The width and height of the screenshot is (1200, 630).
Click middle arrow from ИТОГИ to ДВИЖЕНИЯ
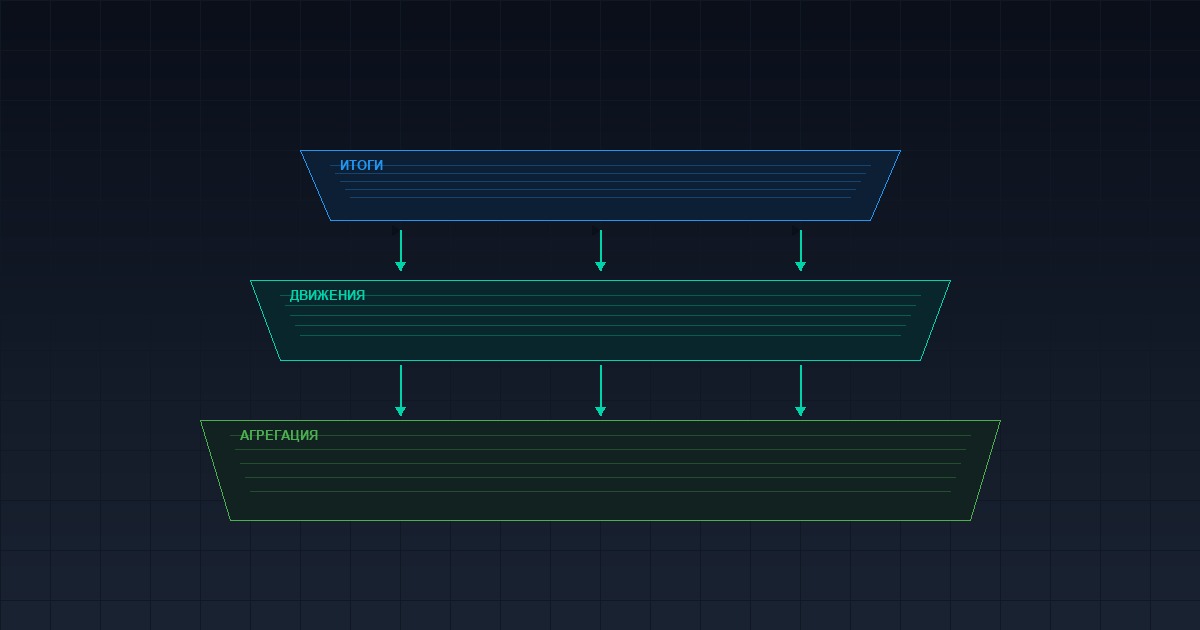[x=600, y=251]
